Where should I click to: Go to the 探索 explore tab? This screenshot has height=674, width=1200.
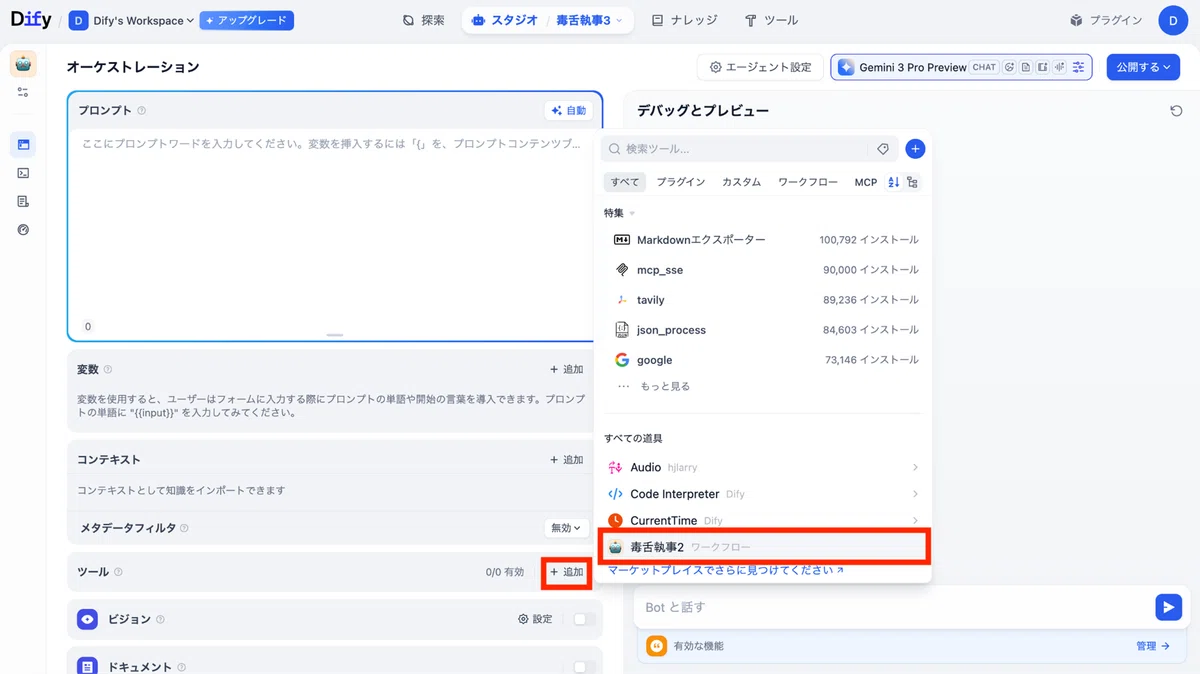(x=423, y=20)
